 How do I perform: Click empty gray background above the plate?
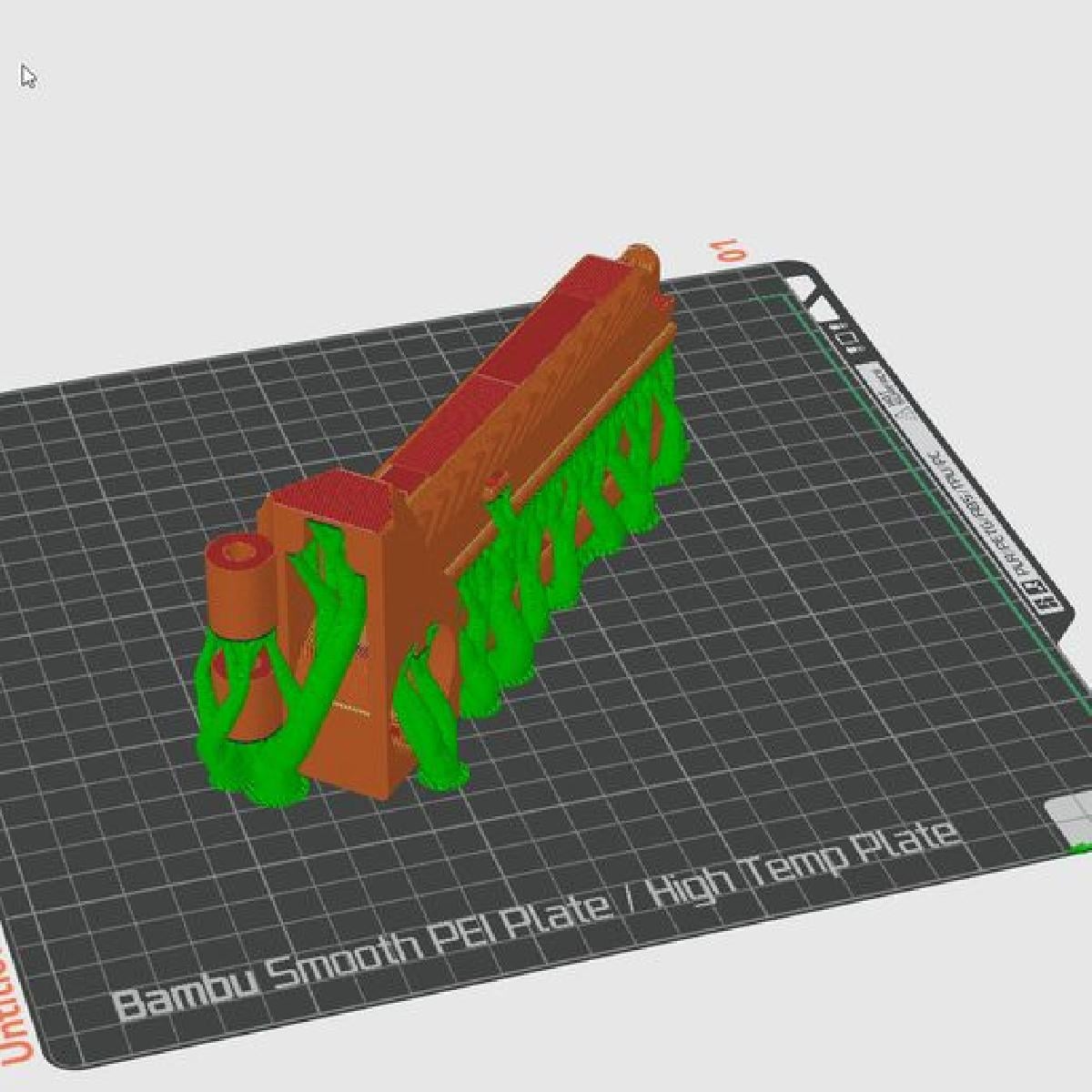pos(455,136)
